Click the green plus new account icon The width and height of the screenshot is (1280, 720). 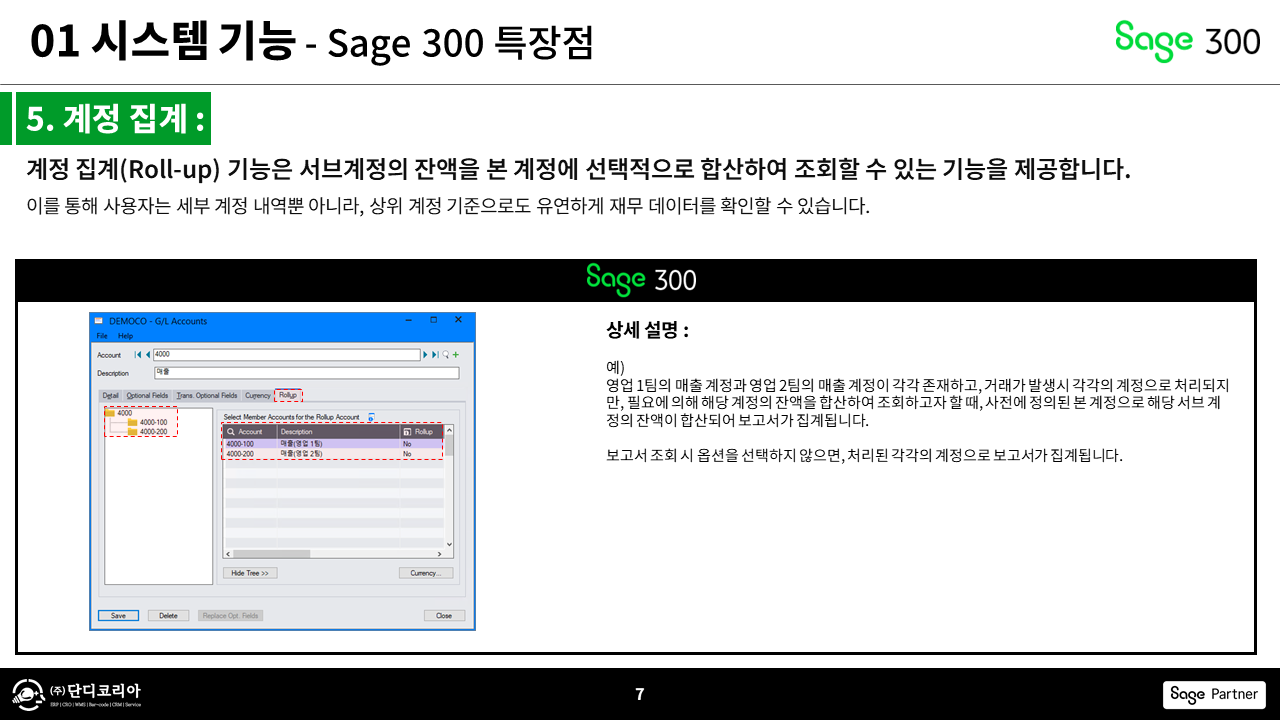pos(456,354)
